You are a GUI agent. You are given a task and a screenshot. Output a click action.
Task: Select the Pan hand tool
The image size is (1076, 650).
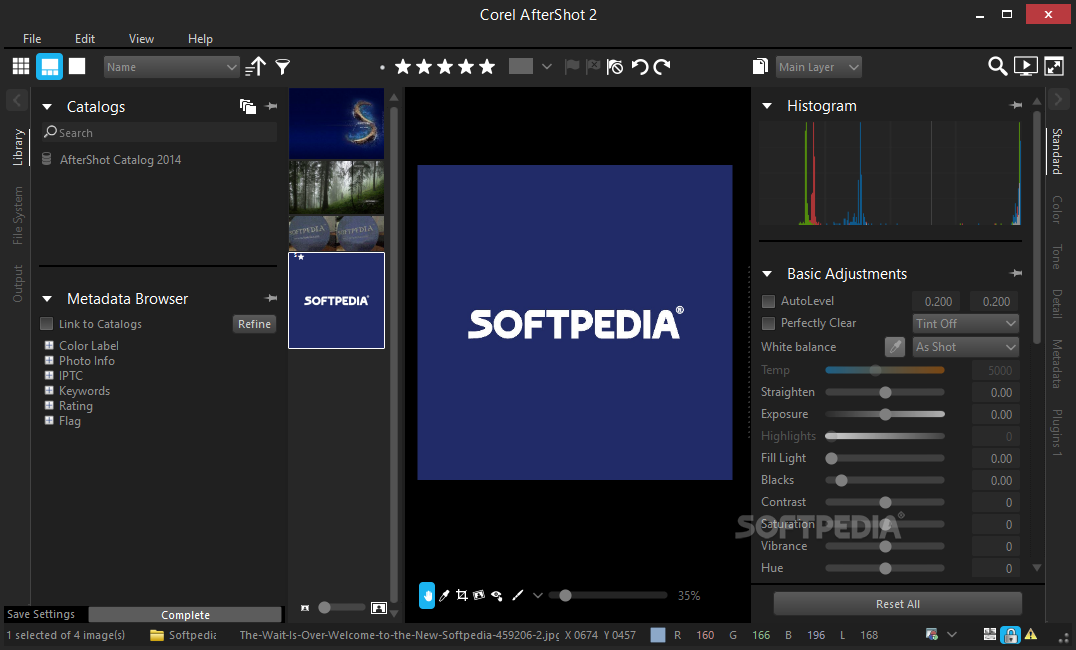pyautogui.click(x=427, y=595)
